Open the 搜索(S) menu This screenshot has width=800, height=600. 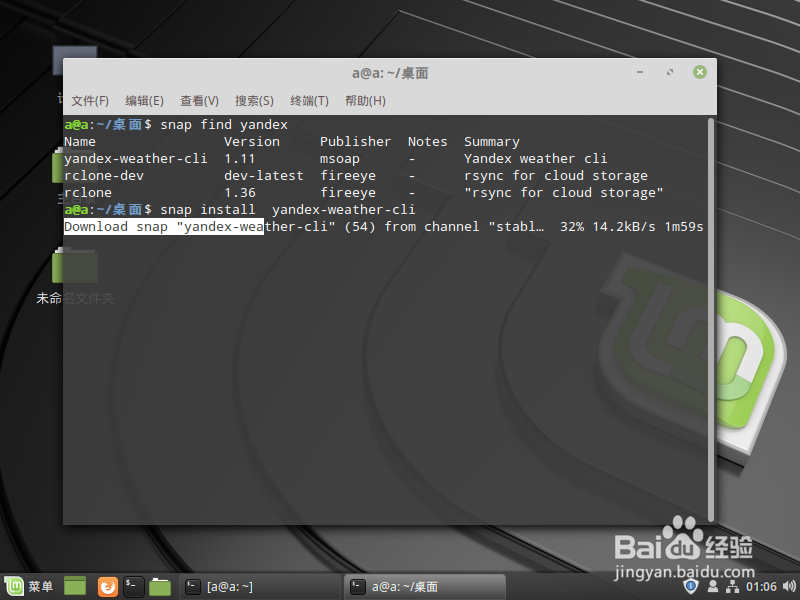pos(254,101)
